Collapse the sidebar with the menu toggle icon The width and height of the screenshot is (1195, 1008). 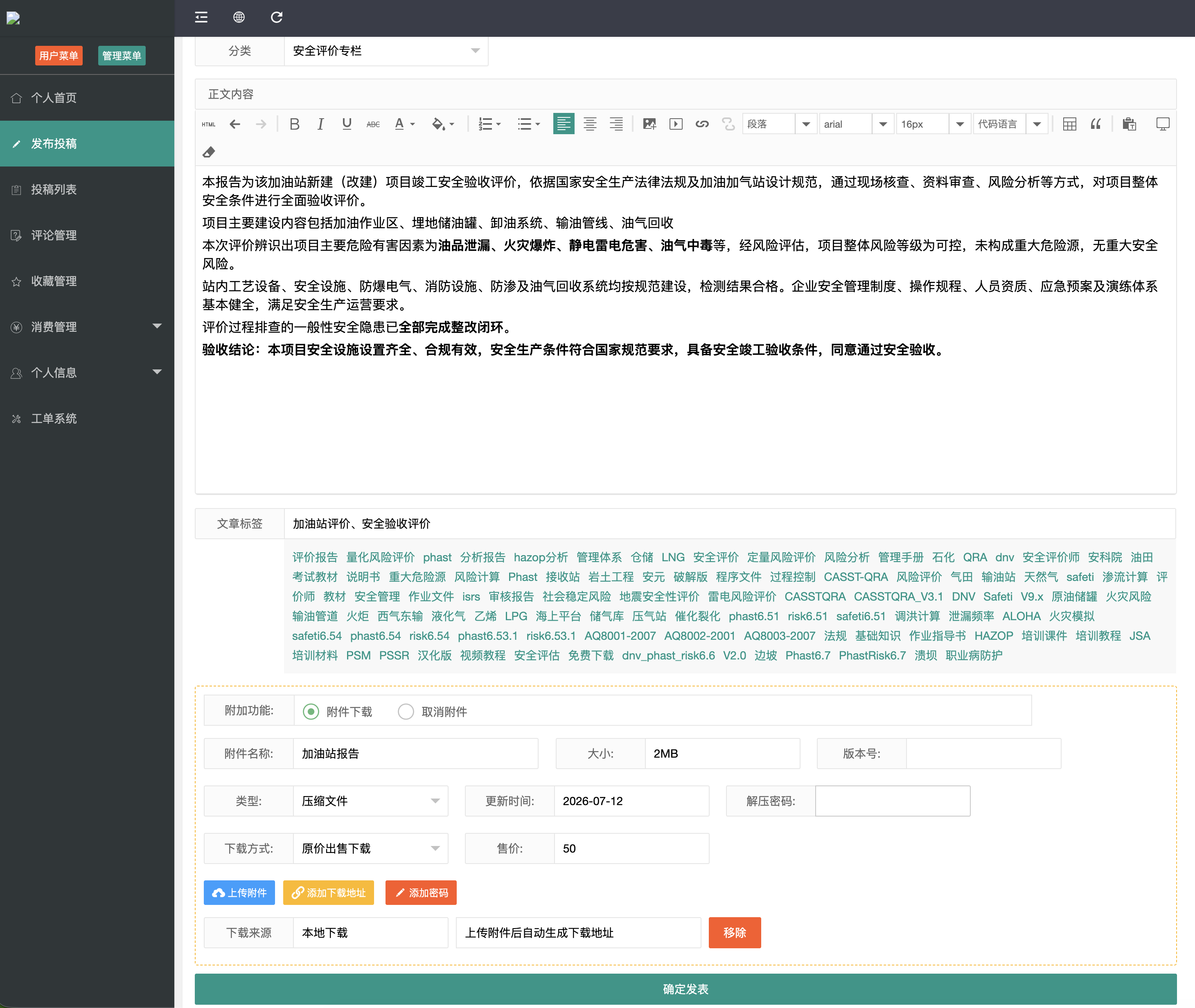click(201, 17)
